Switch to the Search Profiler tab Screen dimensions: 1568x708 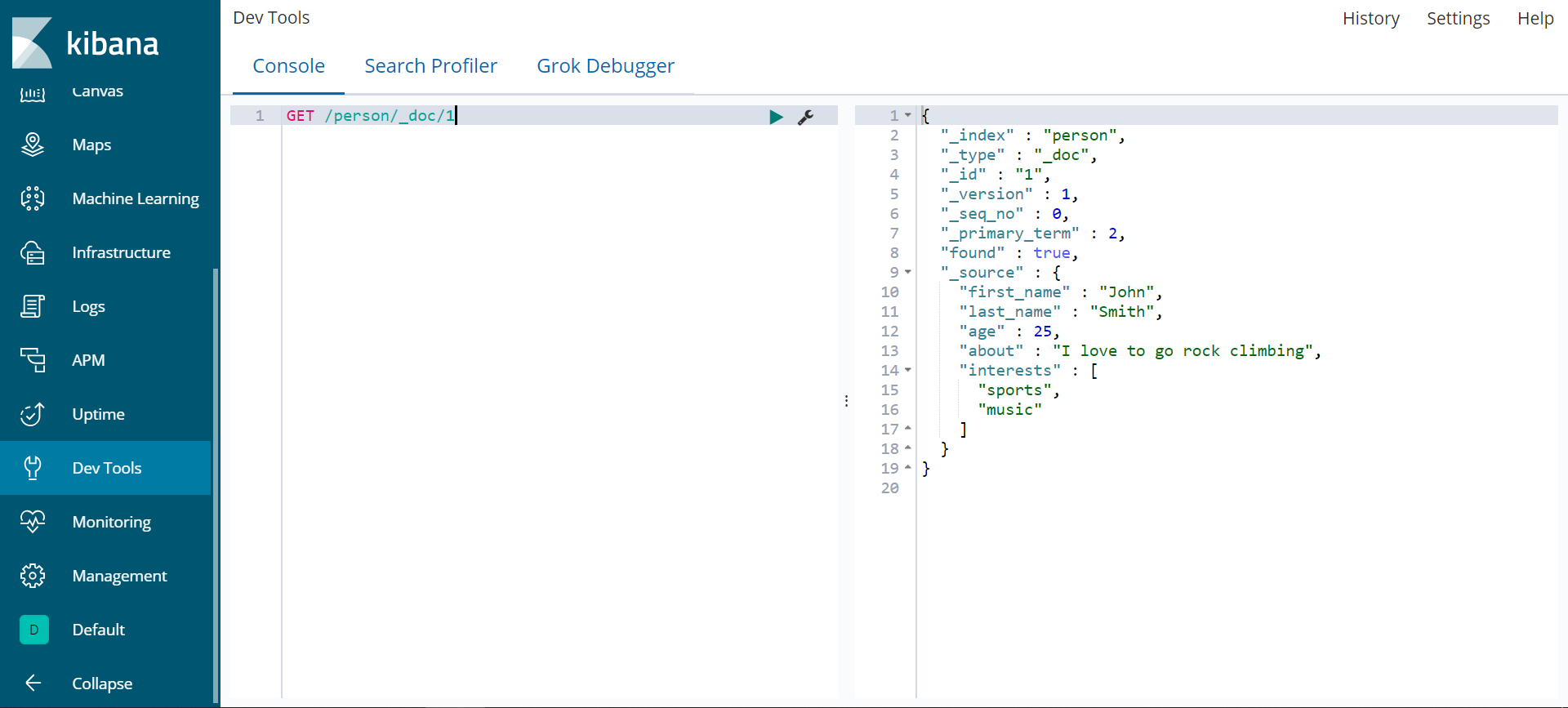(x=430, y=66)
